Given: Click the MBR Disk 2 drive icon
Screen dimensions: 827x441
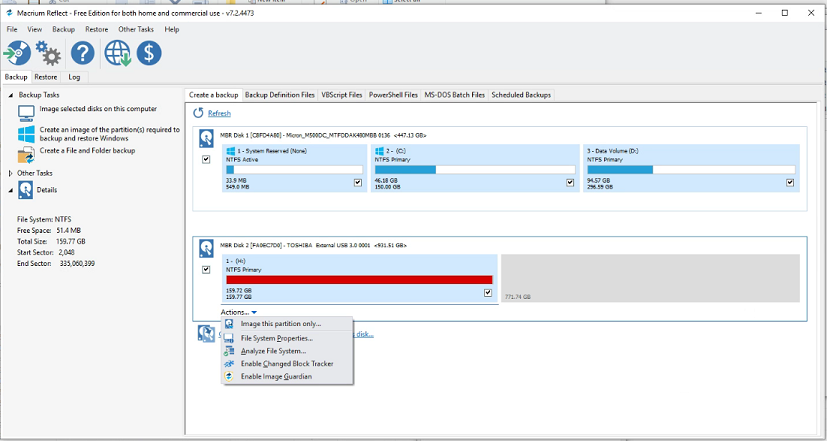Looking at the screenshot, I should [206, 248].
